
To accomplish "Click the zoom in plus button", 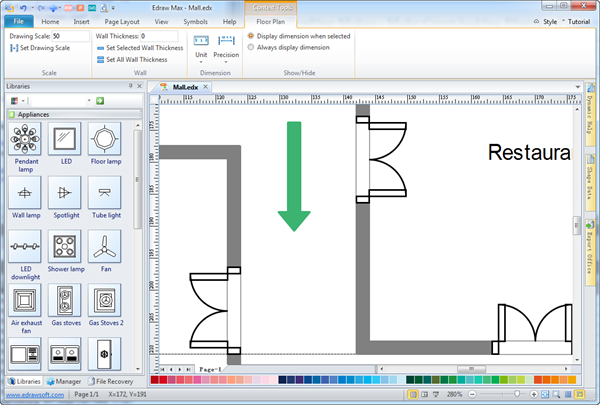I will 572,395.
